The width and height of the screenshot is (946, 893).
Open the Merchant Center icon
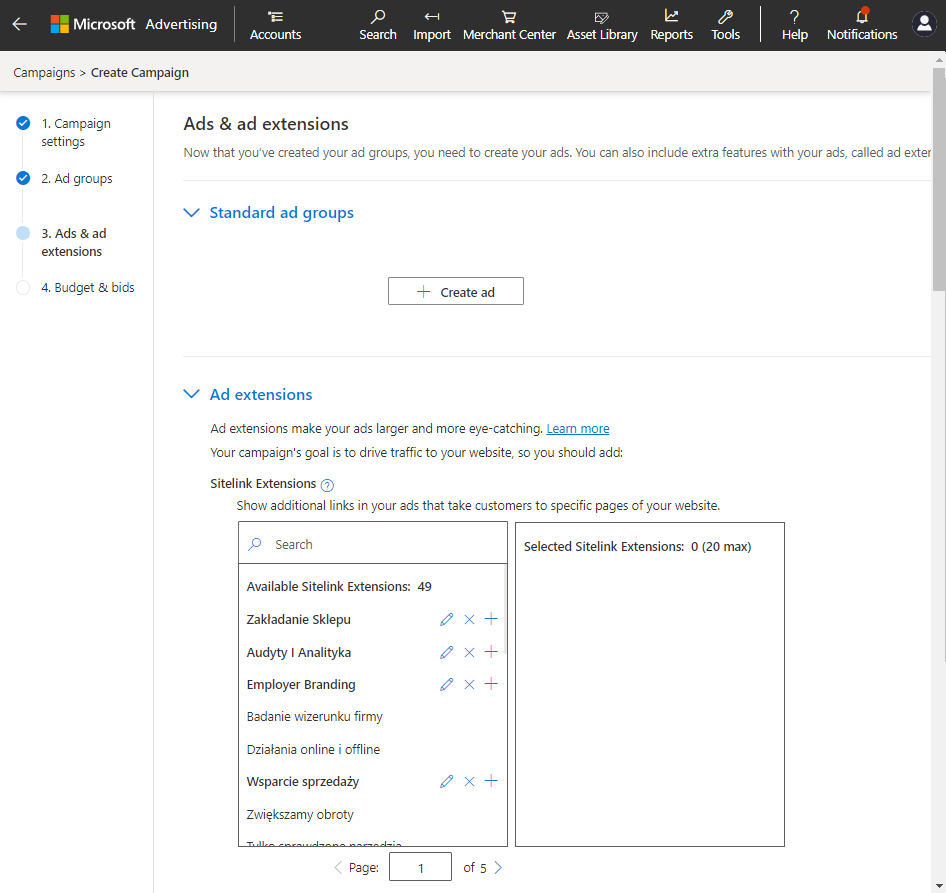click(509, 25)
